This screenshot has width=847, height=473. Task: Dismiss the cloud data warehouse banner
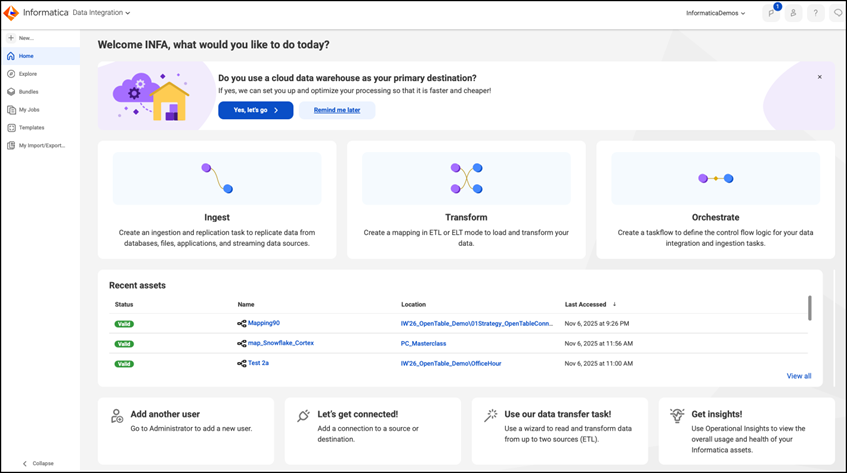[819, 77]
